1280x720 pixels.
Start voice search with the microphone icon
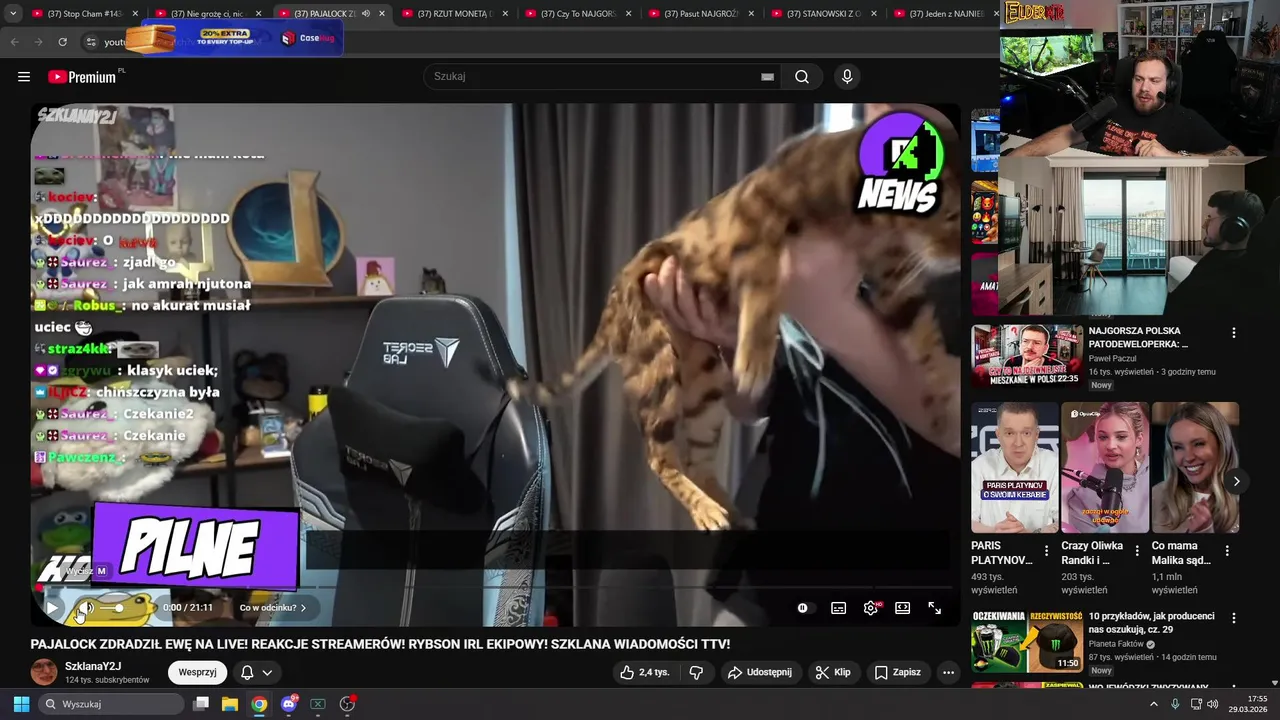[x=847, y=77]
